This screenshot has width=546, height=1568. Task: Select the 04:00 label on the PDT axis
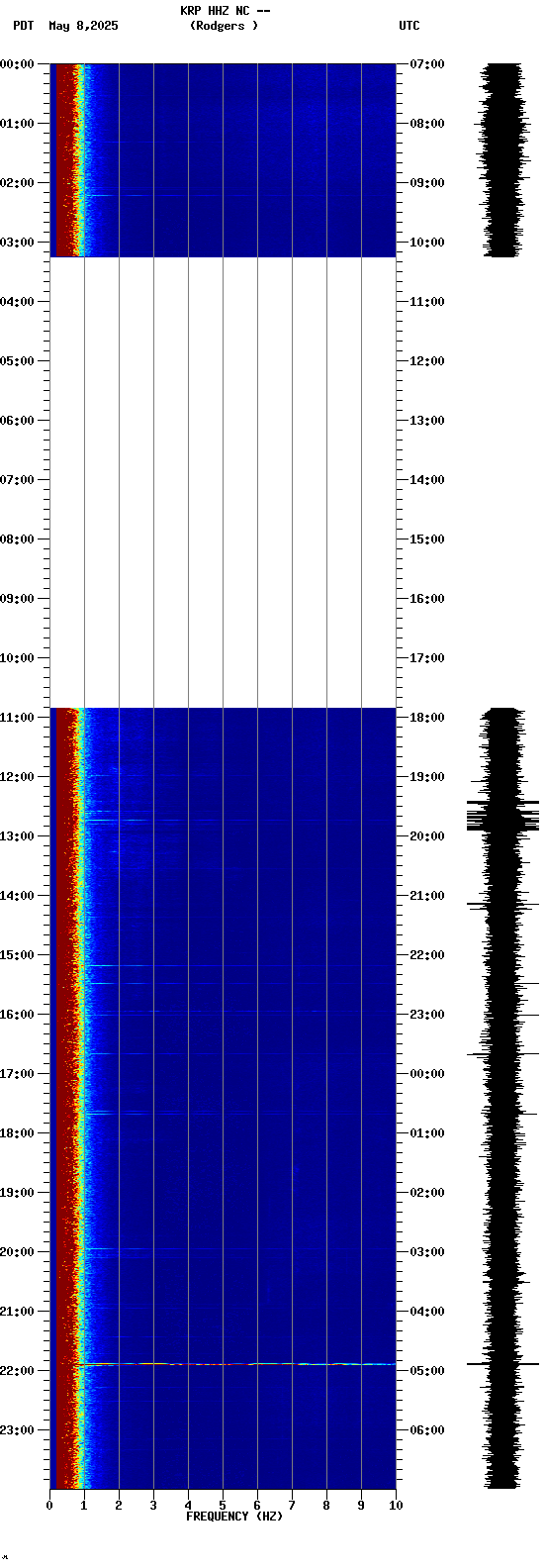(x=18, y=302)
